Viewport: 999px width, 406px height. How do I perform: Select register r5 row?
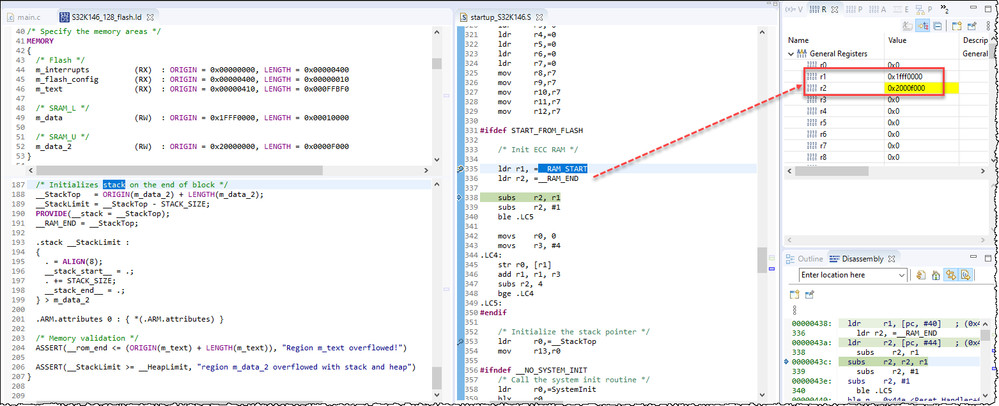886,122
